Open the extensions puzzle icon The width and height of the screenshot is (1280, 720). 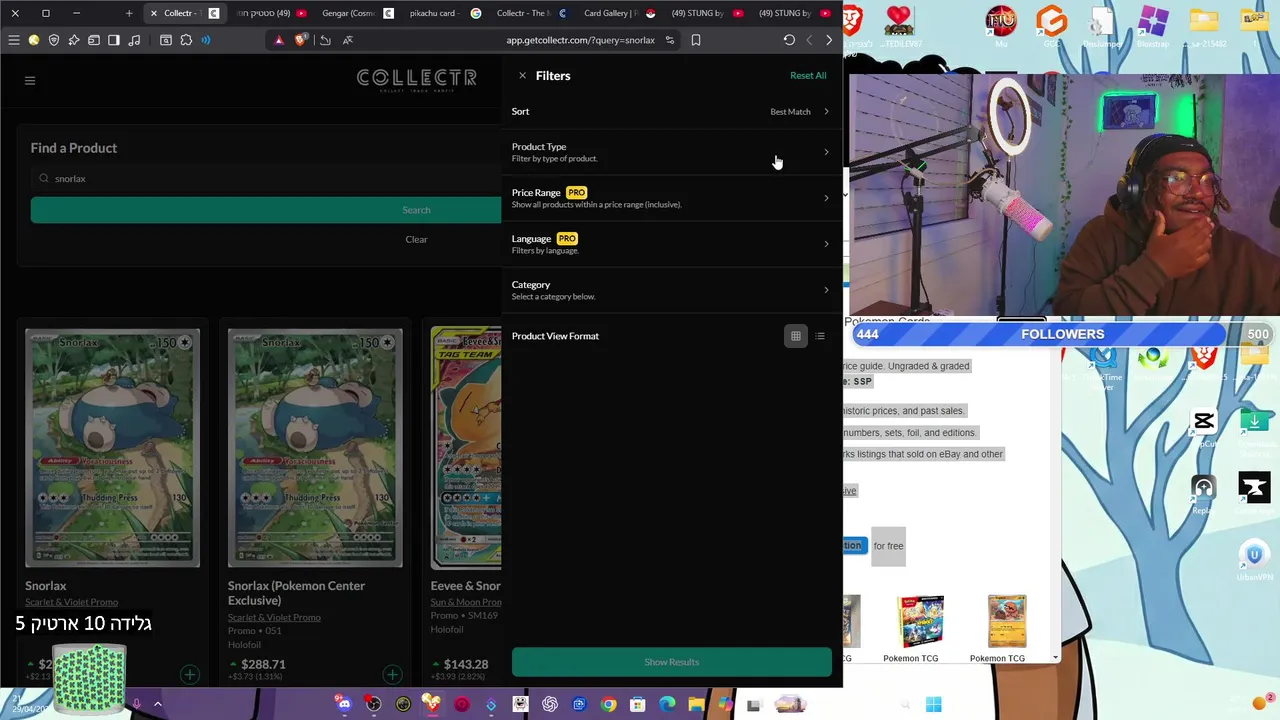[x=186, y=40]
